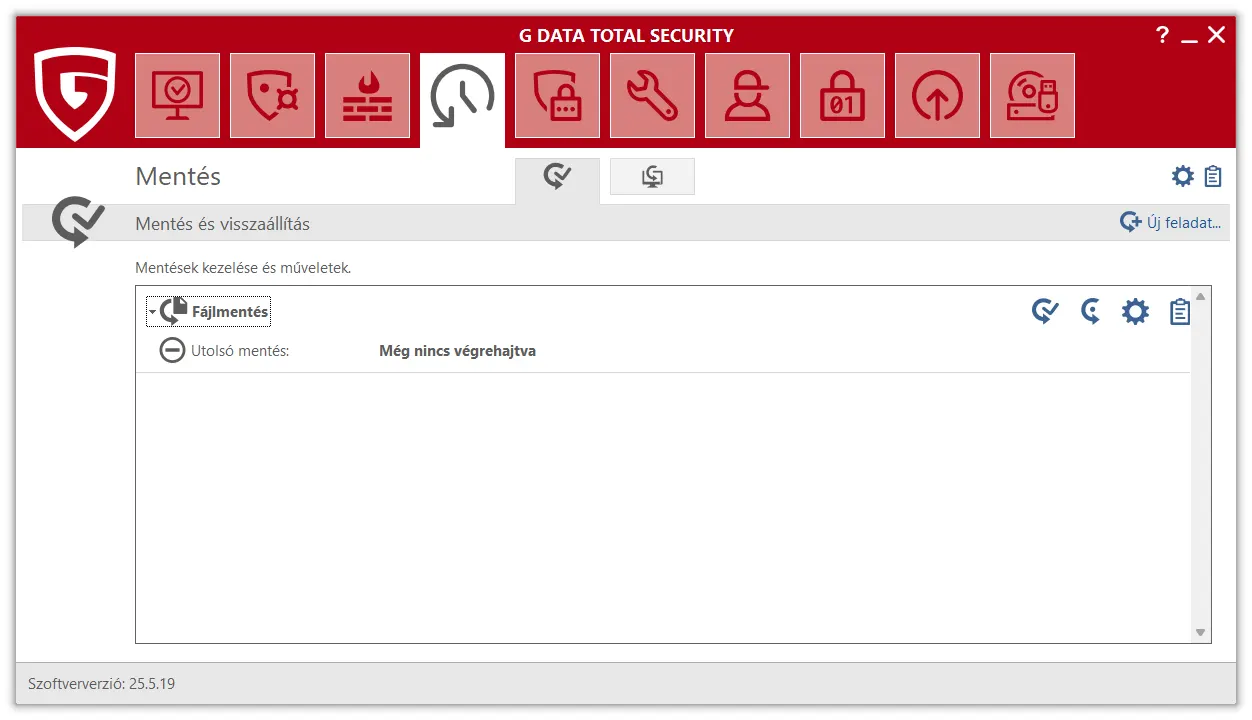Select the Backup clock module tab
The height and width of the screenshot is (720, 1252).
point(462,98)
